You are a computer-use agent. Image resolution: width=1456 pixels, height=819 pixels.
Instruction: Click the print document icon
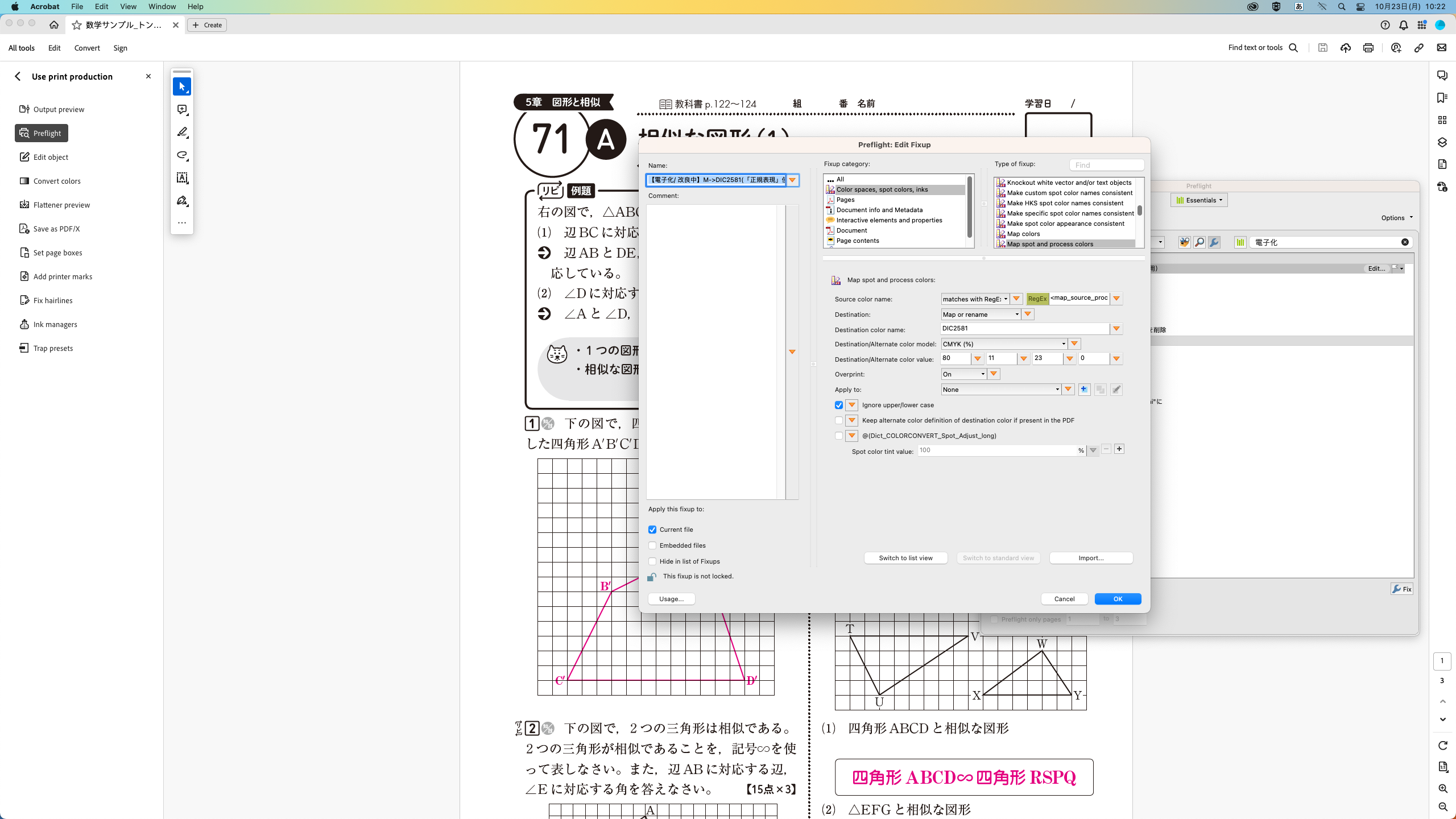tap(1368, 48)
